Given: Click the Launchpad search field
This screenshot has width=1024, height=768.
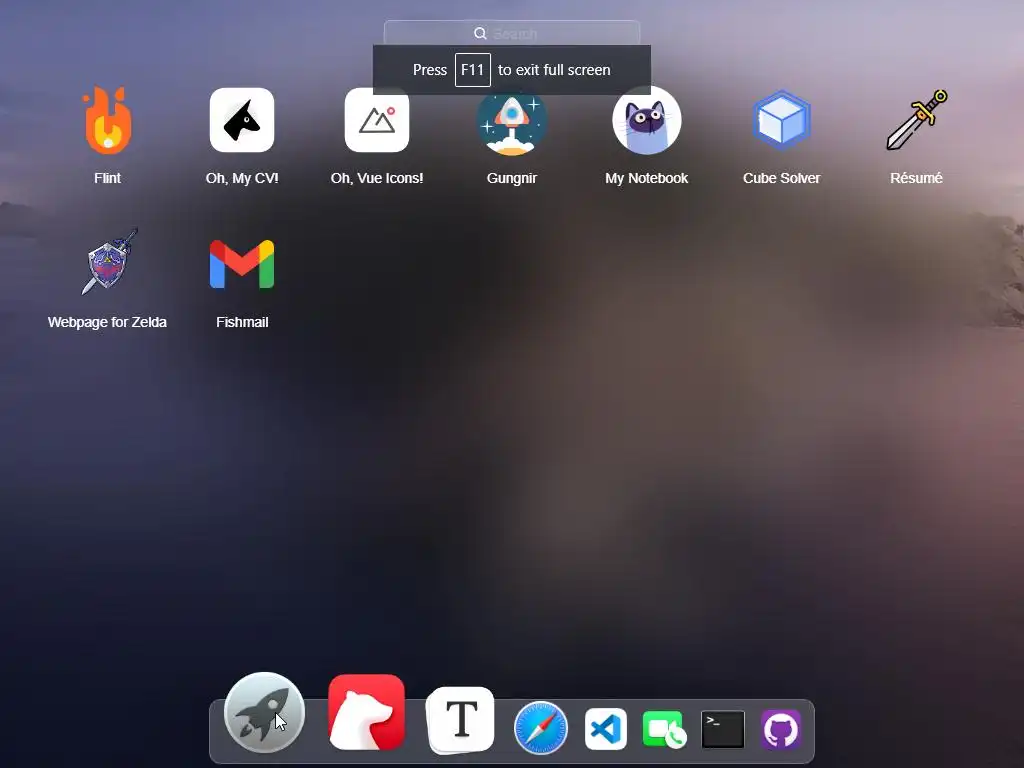Looking at the screenshot, I should point(512,33).
